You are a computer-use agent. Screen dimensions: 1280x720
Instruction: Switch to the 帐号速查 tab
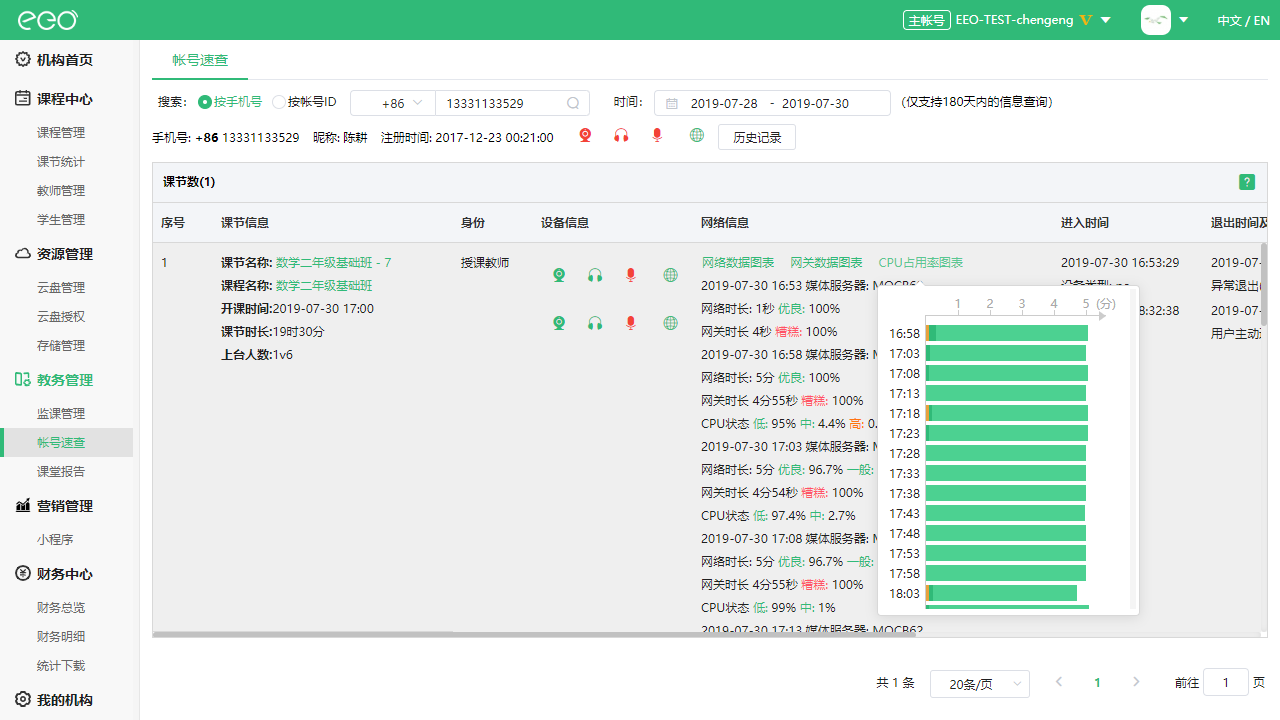200,60
